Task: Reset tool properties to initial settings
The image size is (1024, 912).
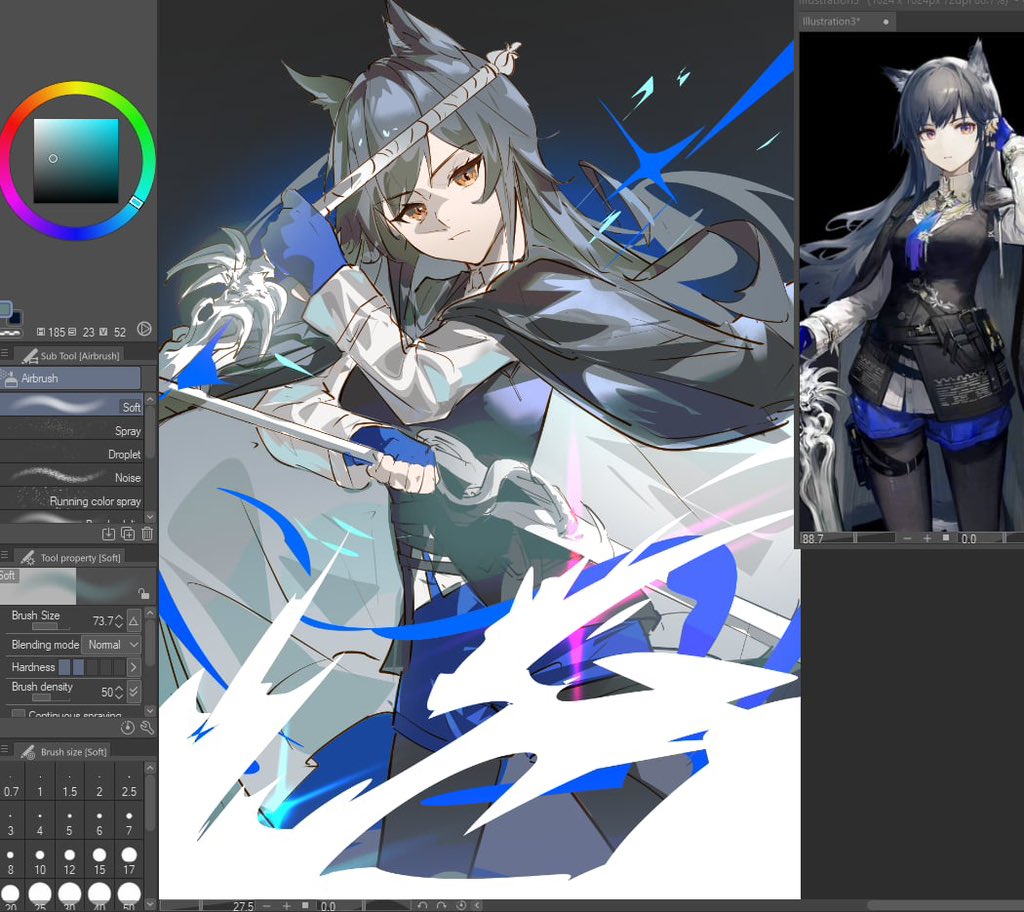Action: click(x=128, y=728)
